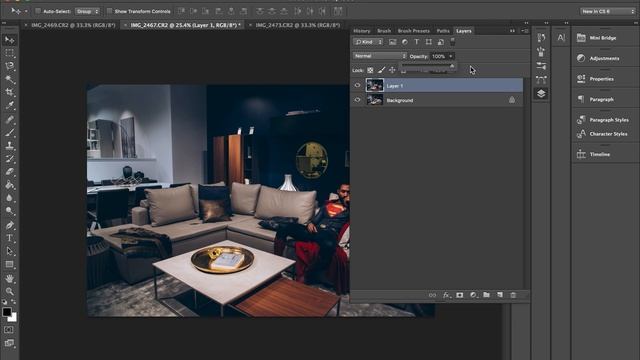Filter layers by adjustment layers
The width and height of the screenshot is (640, 360).
404,42
